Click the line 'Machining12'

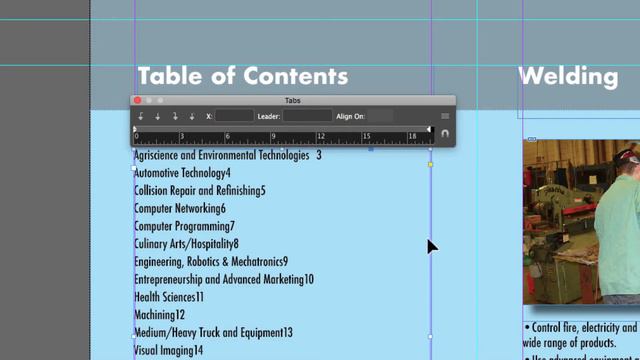pyautogui.click(x=159, y=315)
